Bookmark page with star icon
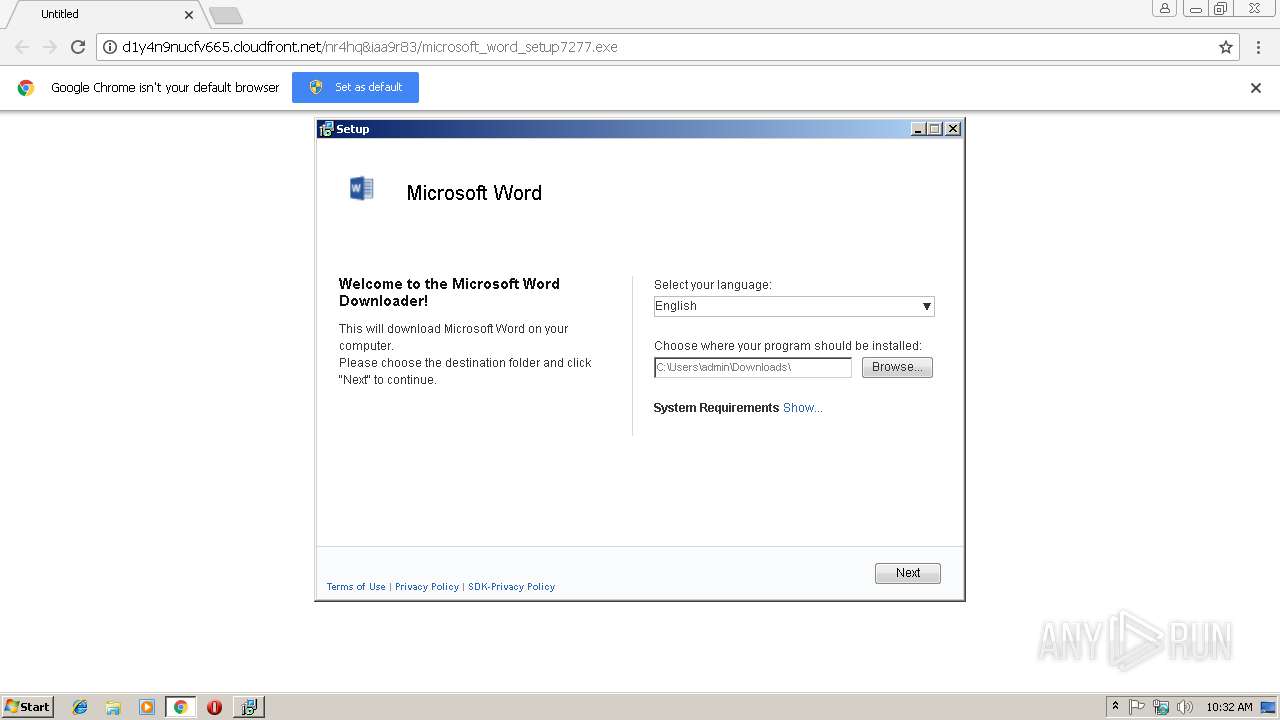This screenshot has height=720, width=1280. [x=1226, y=47]
